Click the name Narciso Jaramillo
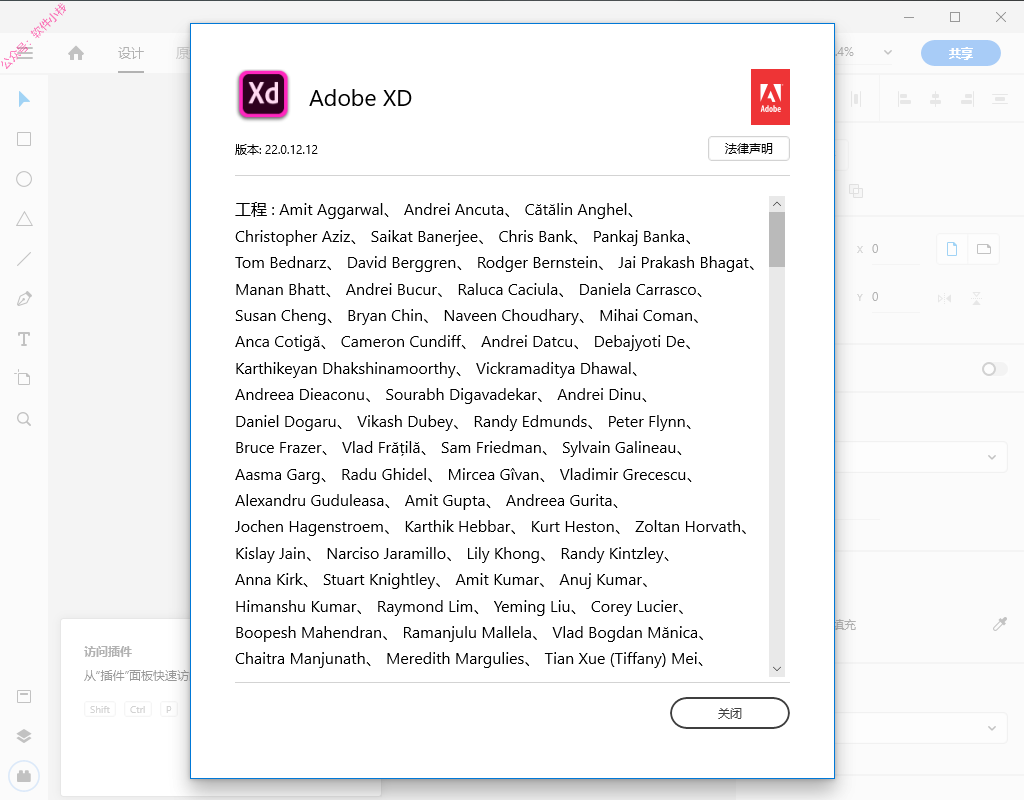1024x800 pixels. 387,553
